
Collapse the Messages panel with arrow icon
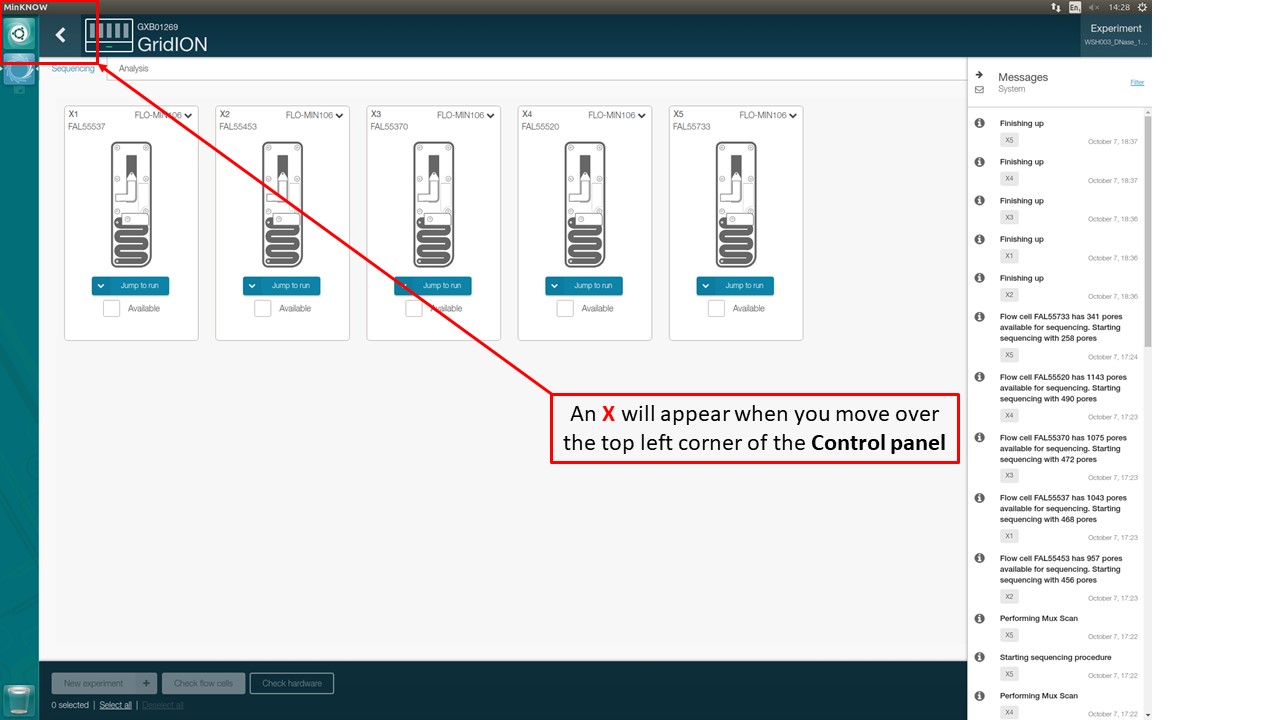coord(978,75)
